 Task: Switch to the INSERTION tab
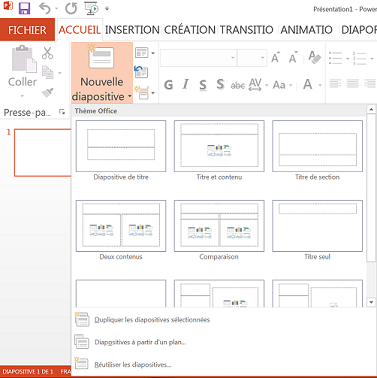[x=132, y=30]
